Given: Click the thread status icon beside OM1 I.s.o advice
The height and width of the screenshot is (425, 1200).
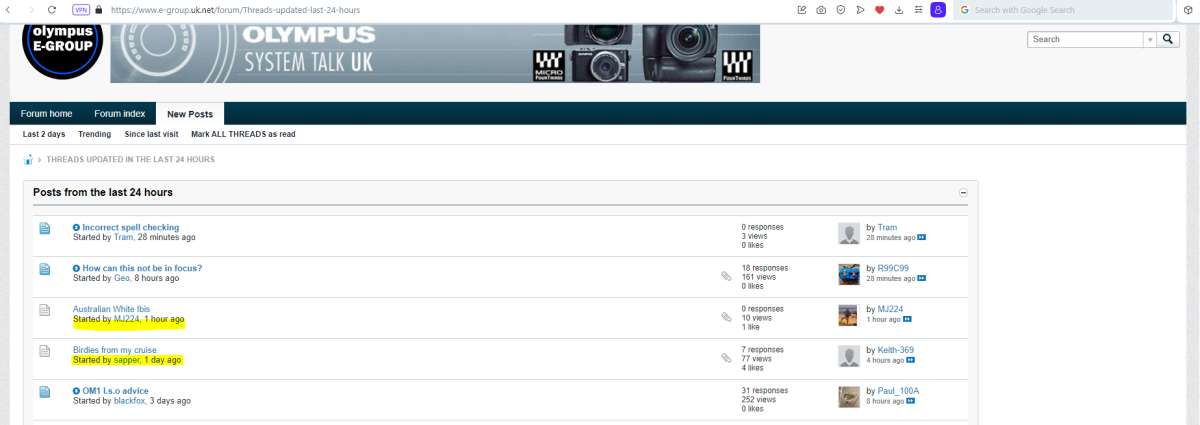Looking at the screenshot, I should 44,392.
